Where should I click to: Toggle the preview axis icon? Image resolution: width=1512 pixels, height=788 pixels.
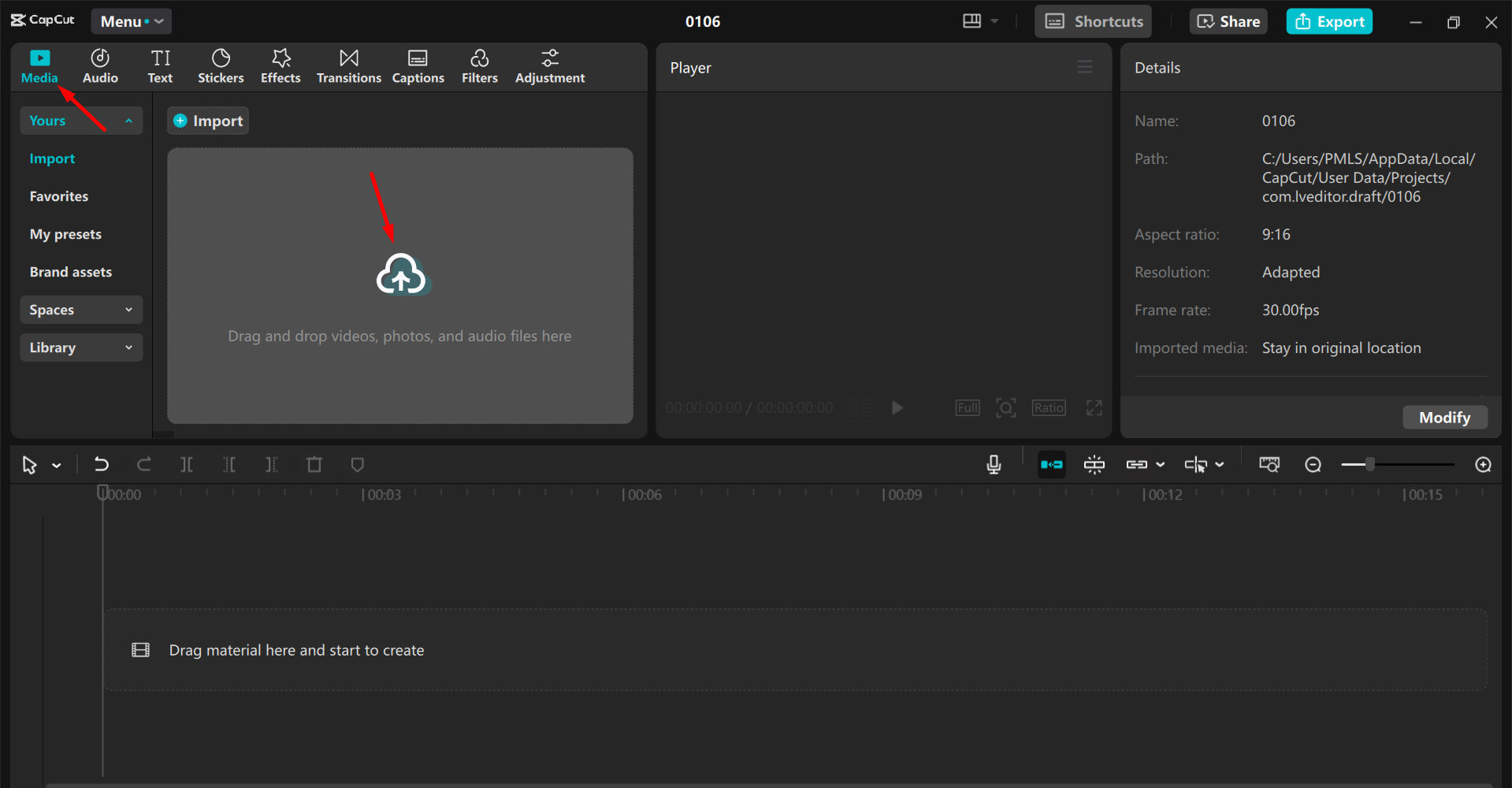coord(1195,465)
